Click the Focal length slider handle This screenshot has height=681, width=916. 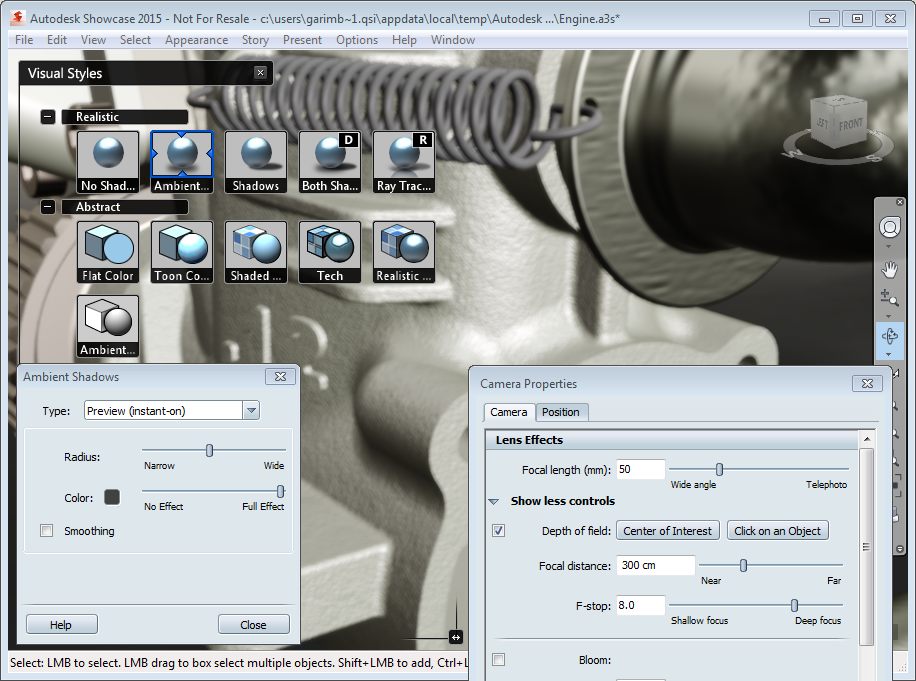719,469
